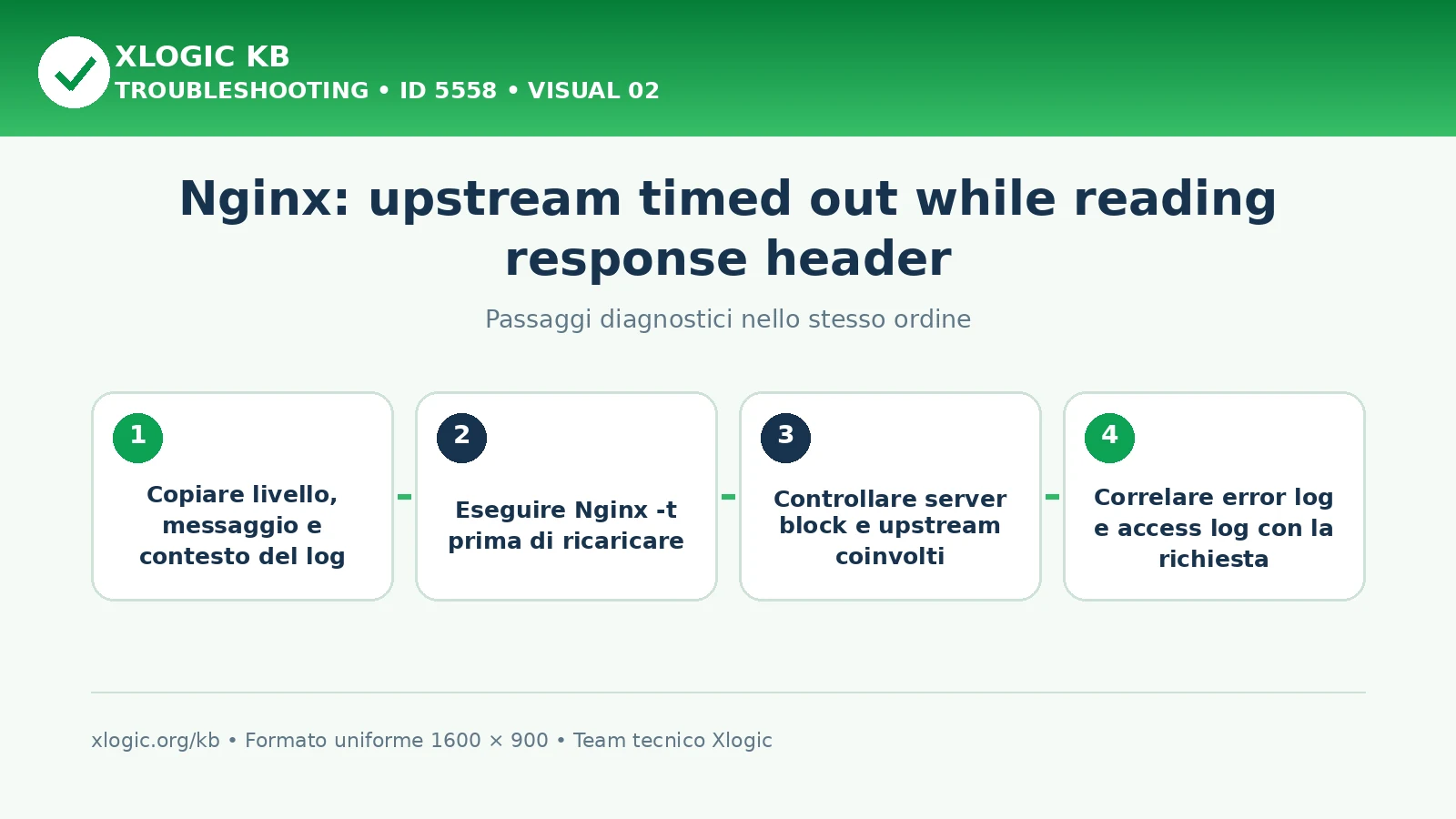Screen dimensions: 1456x819
Task: Select the text Eseguire Nginx -t prima di ricaricare
Action: pos(566,525)
